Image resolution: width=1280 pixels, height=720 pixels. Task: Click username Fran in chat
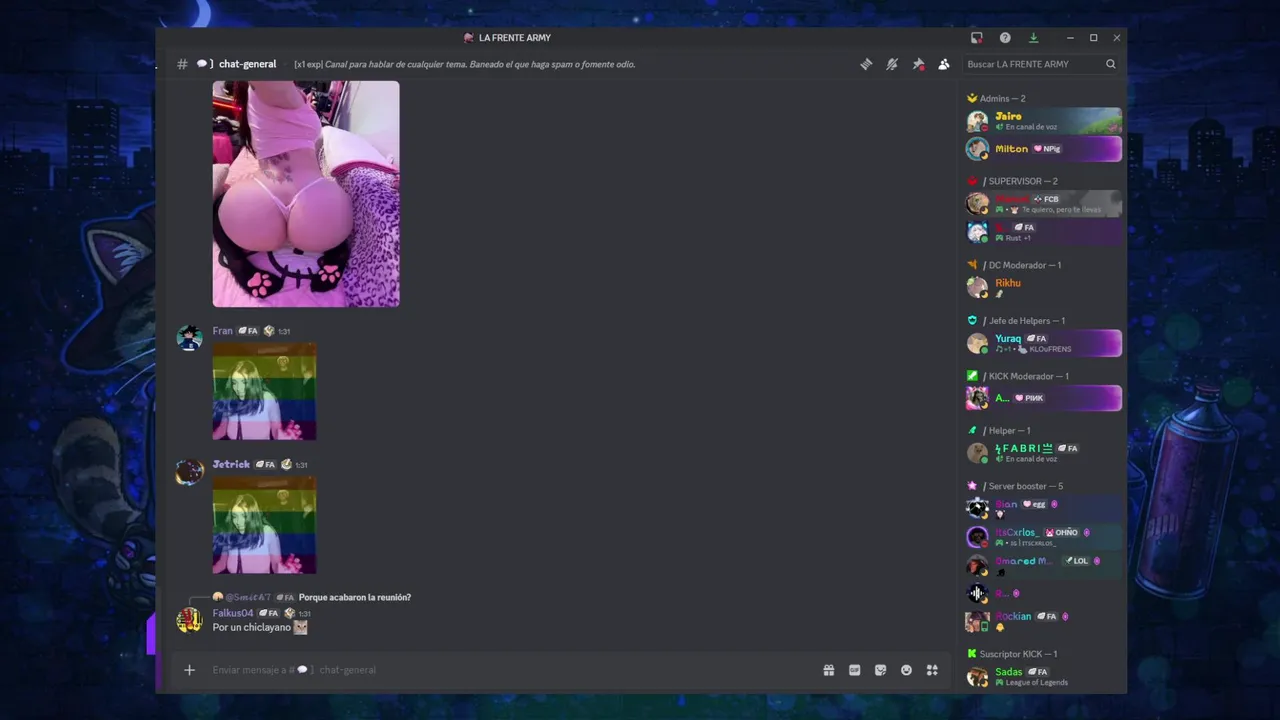coord(222,331)
